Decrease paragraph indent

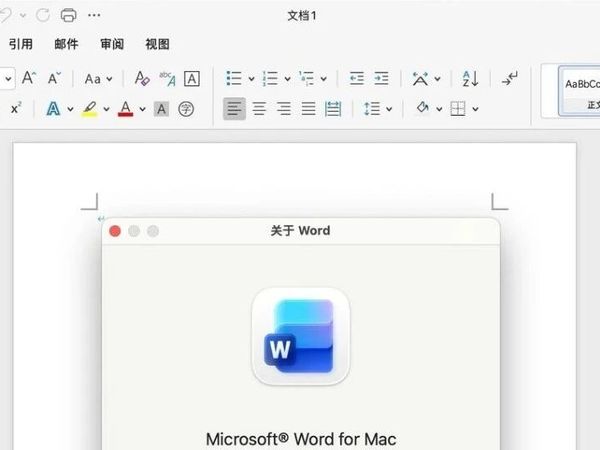(357, 78)
